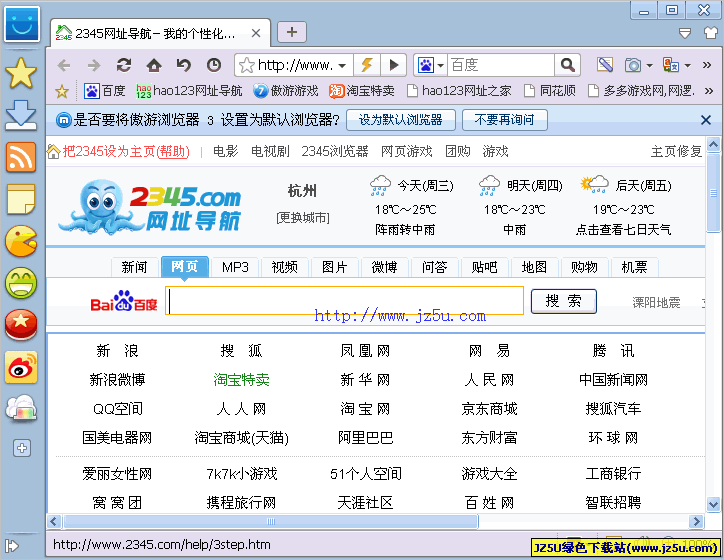The width and height of the screenshot is (724, 560).
Task: Show more toolbar items chevron
Action: coord(707,65)
